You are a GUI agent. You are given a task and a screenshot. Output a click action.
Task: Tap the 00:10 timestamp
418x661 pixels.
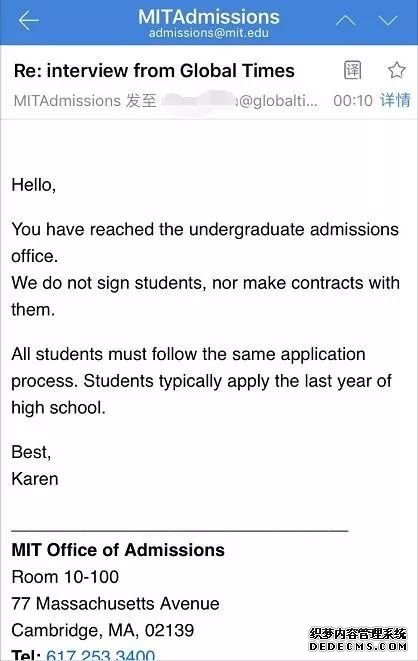pos(353,101)
